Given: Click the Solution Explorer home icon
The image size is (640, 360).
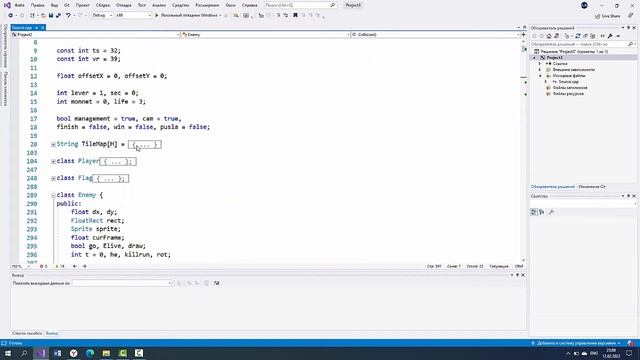Looking at the screenshot, I should point(549,36).
